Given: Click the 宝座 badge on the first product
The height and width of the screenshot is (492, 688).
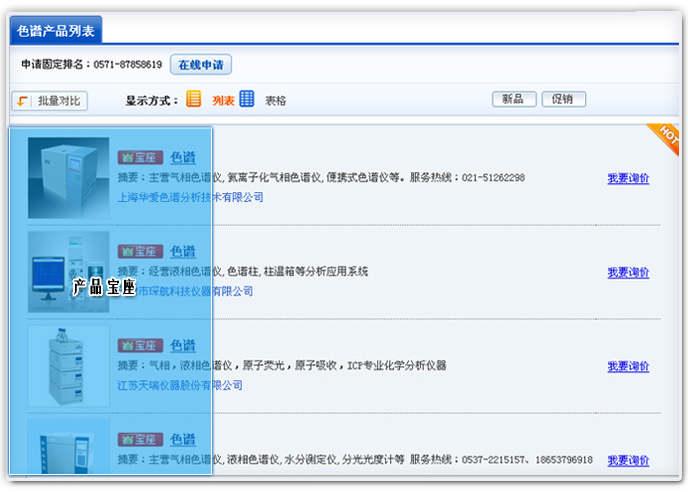Looking at the screenshot, I should pyautogui.click(x=140, y=158).
